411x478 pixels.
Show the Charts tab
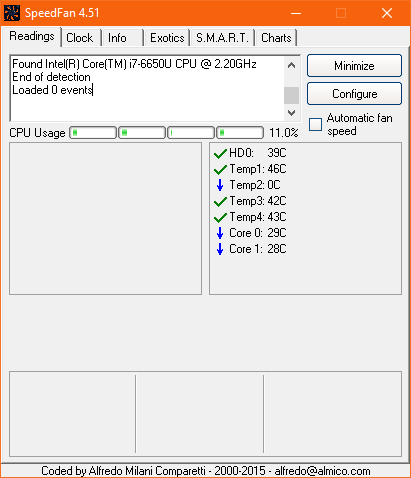[276, 38]
